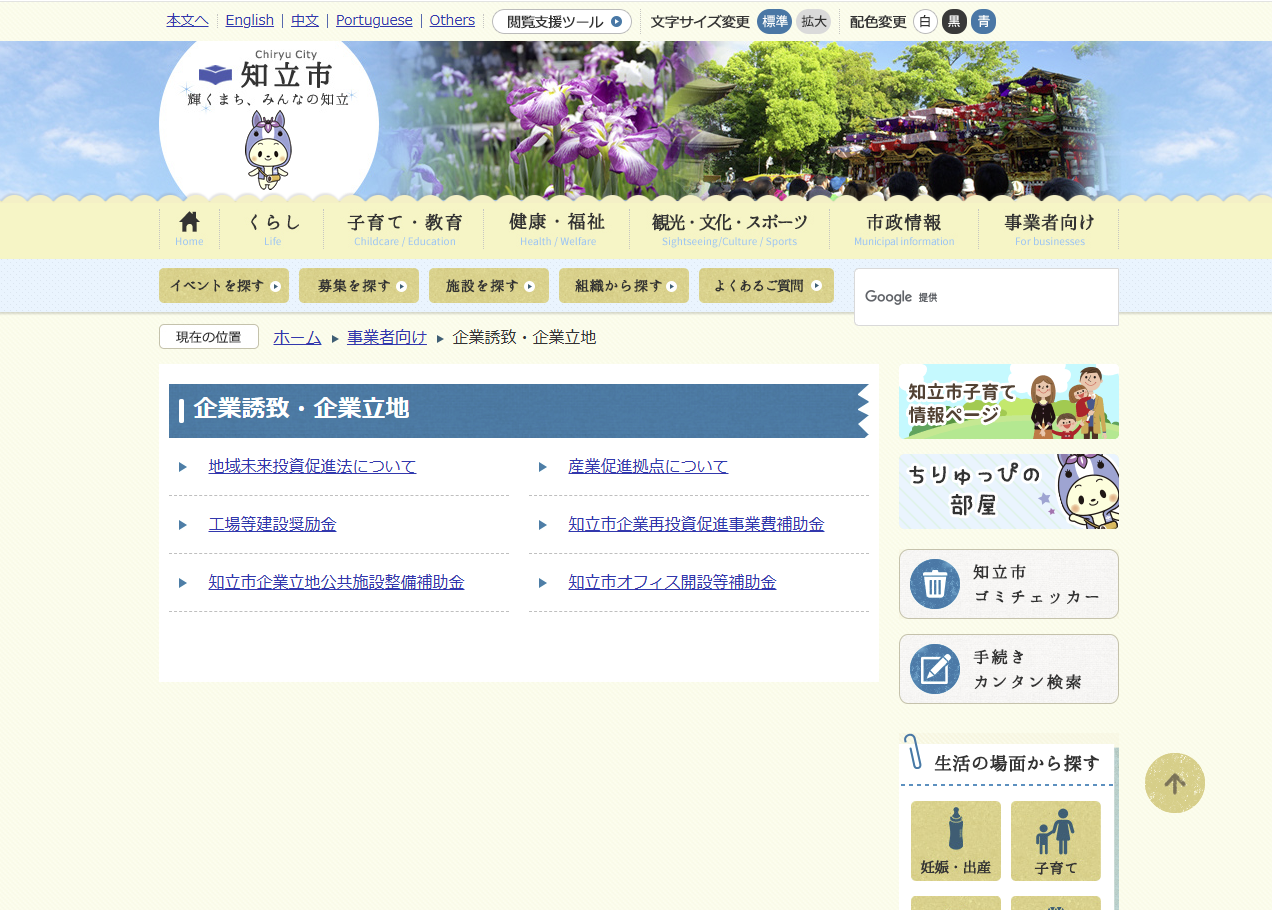Follow the ホーム breadcrumb link
This screenshot has height=910, width=1272.
pyautogui.click(x=297, y=337)
